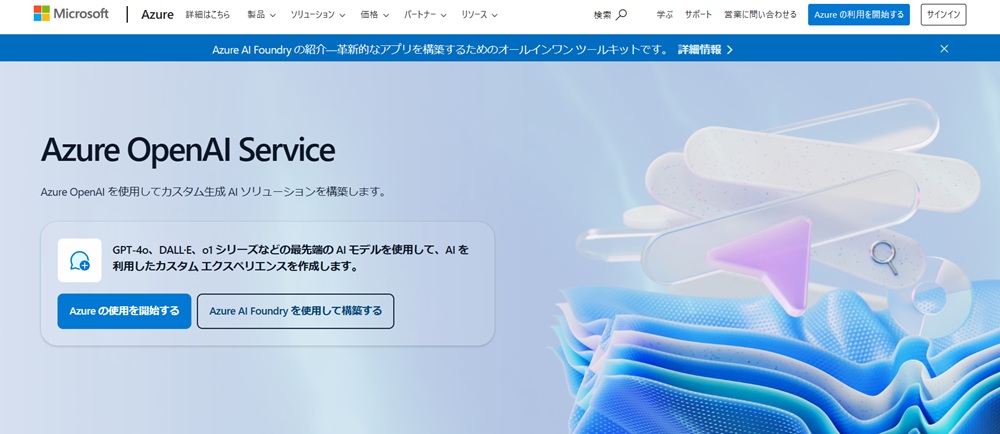Click the GPT-4o, DALL·E description text
Screen dimensions: 1000x434
[x=290, y=258]
